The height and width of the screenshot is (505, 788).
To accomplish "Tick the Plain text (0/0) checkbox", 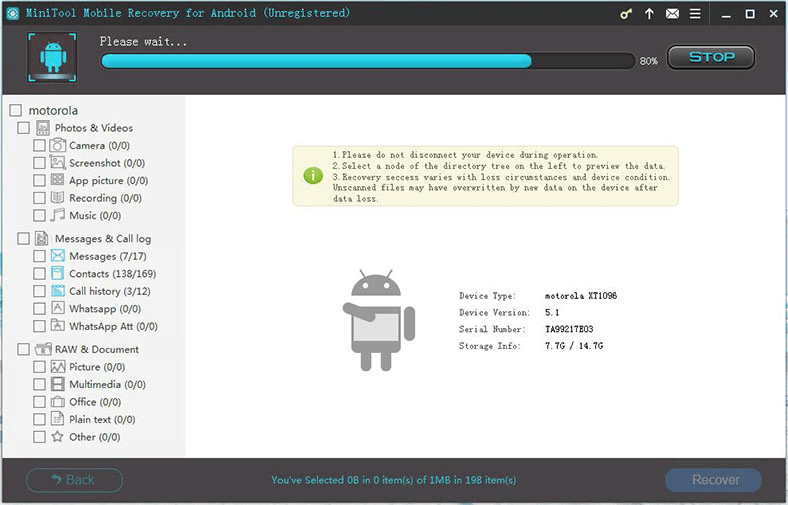I will coord(39,419).
